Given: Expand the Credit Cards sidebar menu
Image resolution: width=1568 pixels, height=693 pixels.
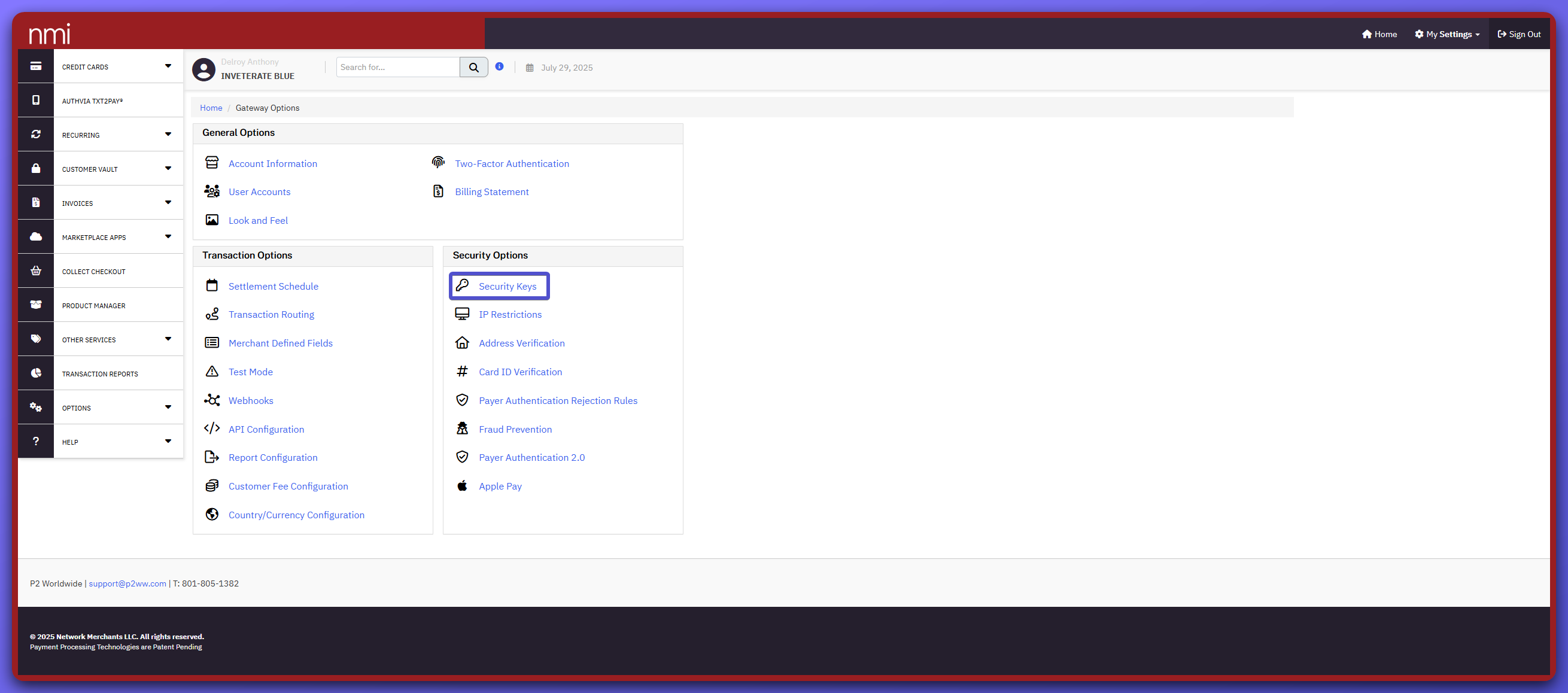Looking at the screenshot, I should 168,66.
